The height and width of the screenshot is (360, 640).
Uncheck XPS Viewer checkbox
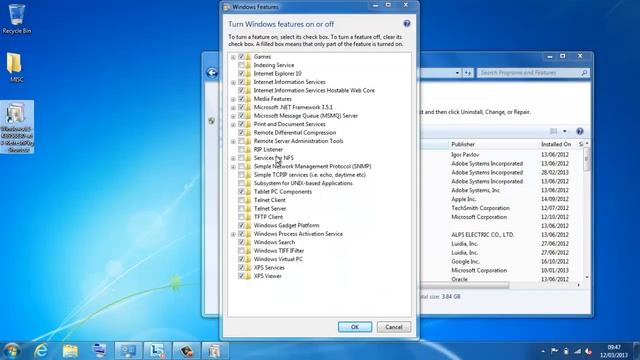(x=241, y=276)
